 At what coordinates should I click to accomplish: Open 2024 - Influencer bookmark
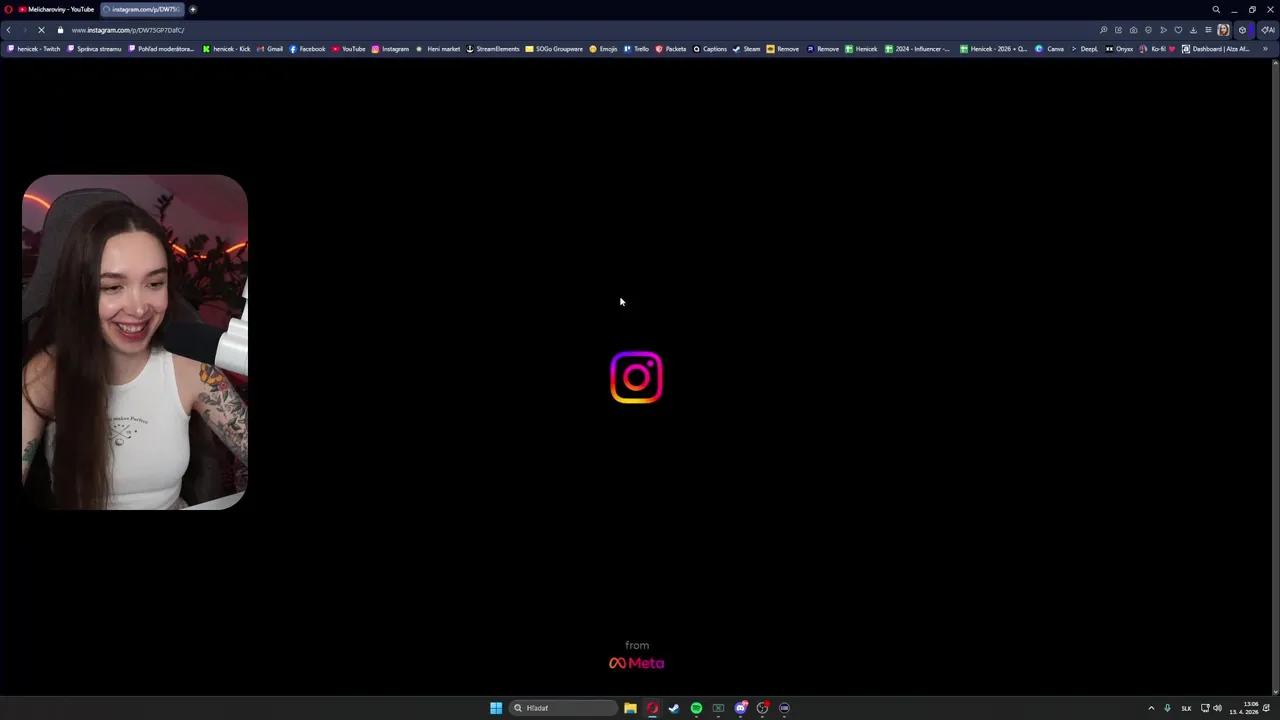(917, 49)
